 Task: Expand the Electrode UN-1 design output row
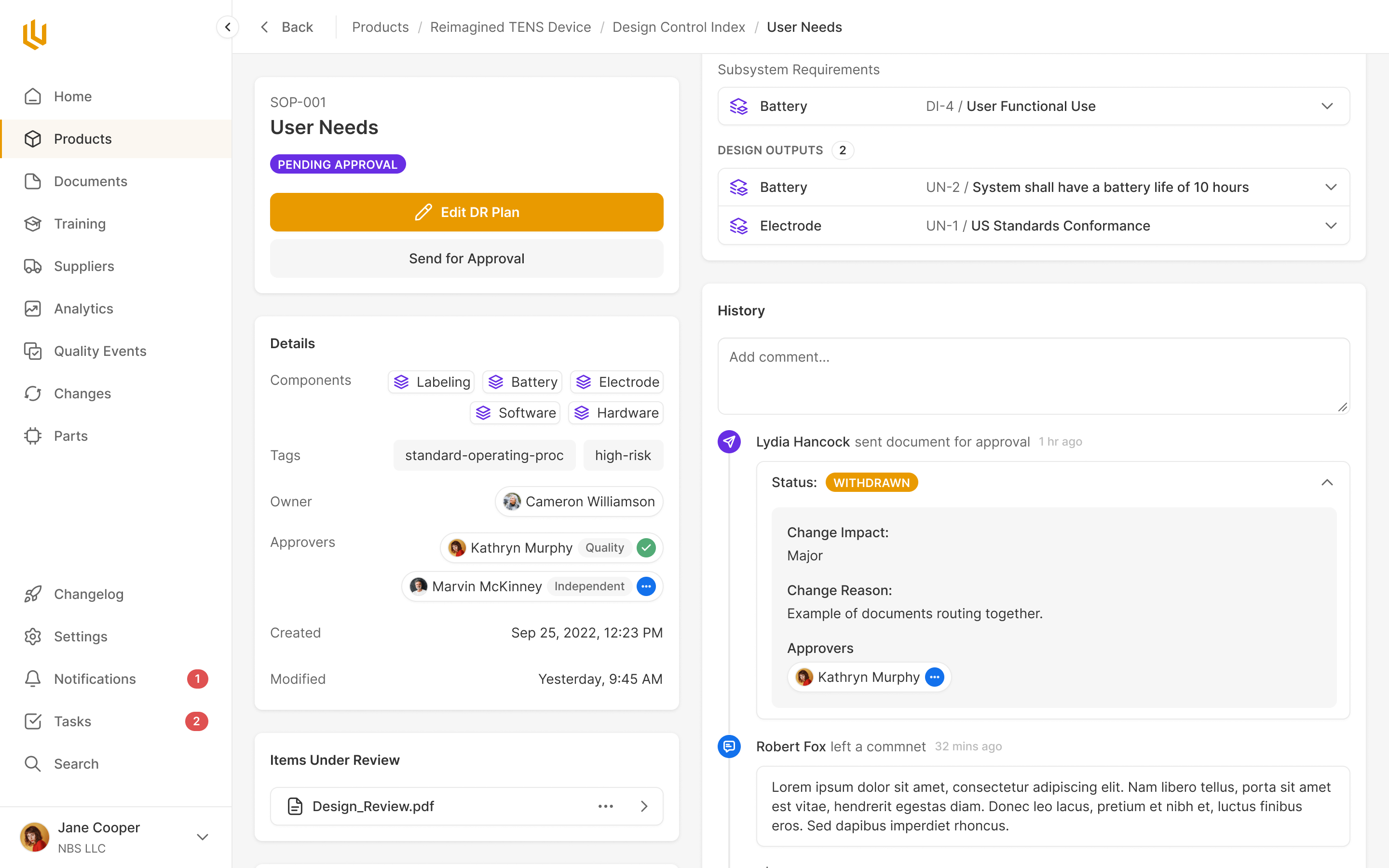(1331, 226)
